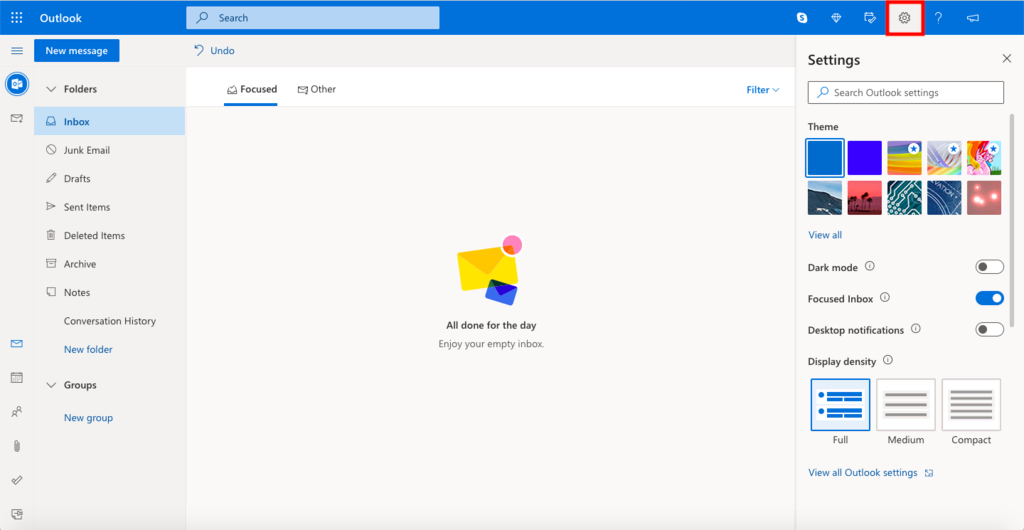Click the bottom left rail icon
Image resolution: width=1024 pixels, height=530 pixels.
17,514
